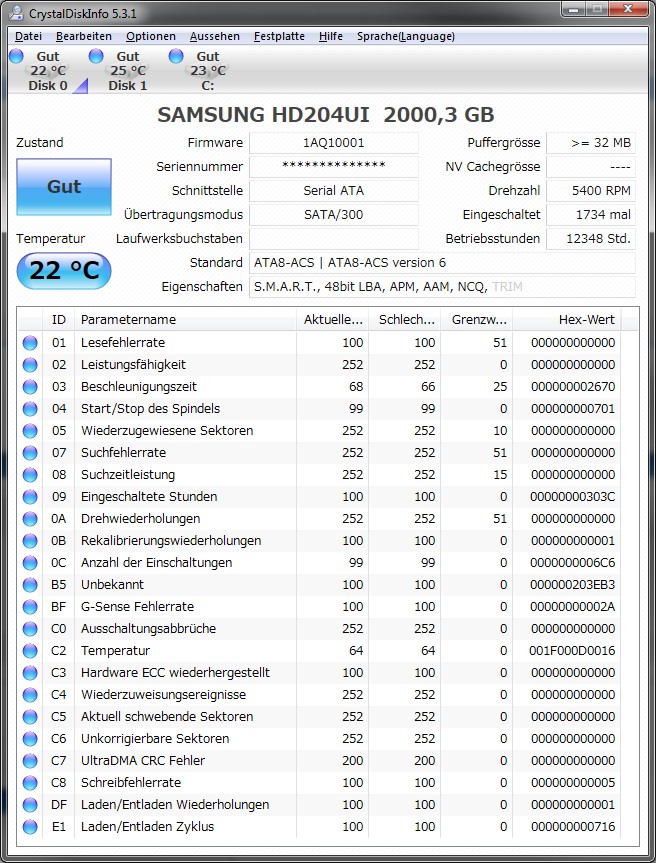Click the Disk 0 blue status orb

[x=17, y=56]
